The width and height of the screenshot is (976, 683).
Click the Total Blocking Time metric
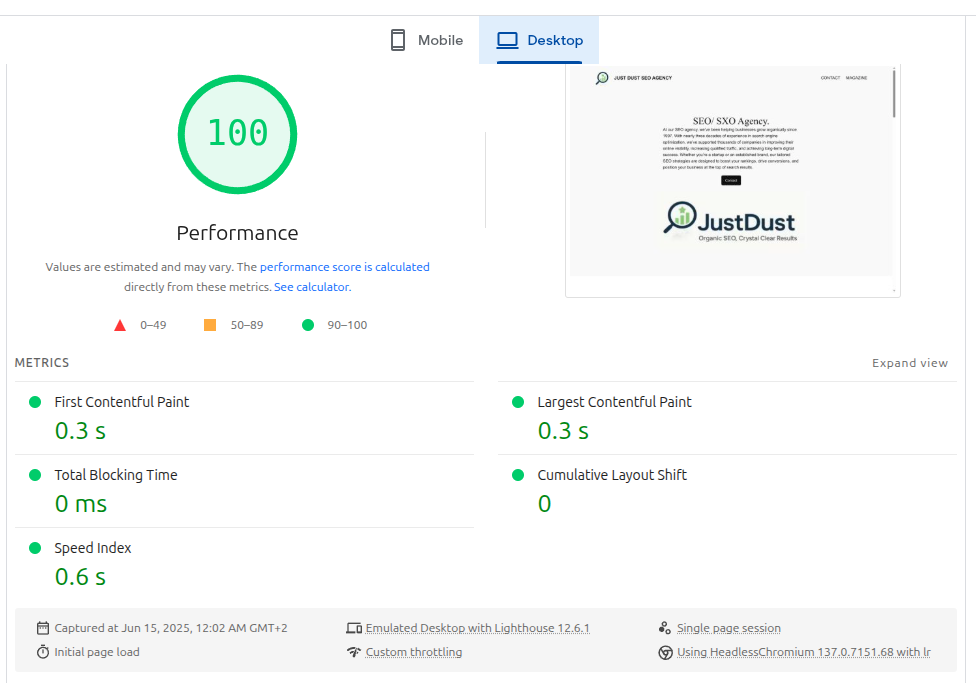116,475
